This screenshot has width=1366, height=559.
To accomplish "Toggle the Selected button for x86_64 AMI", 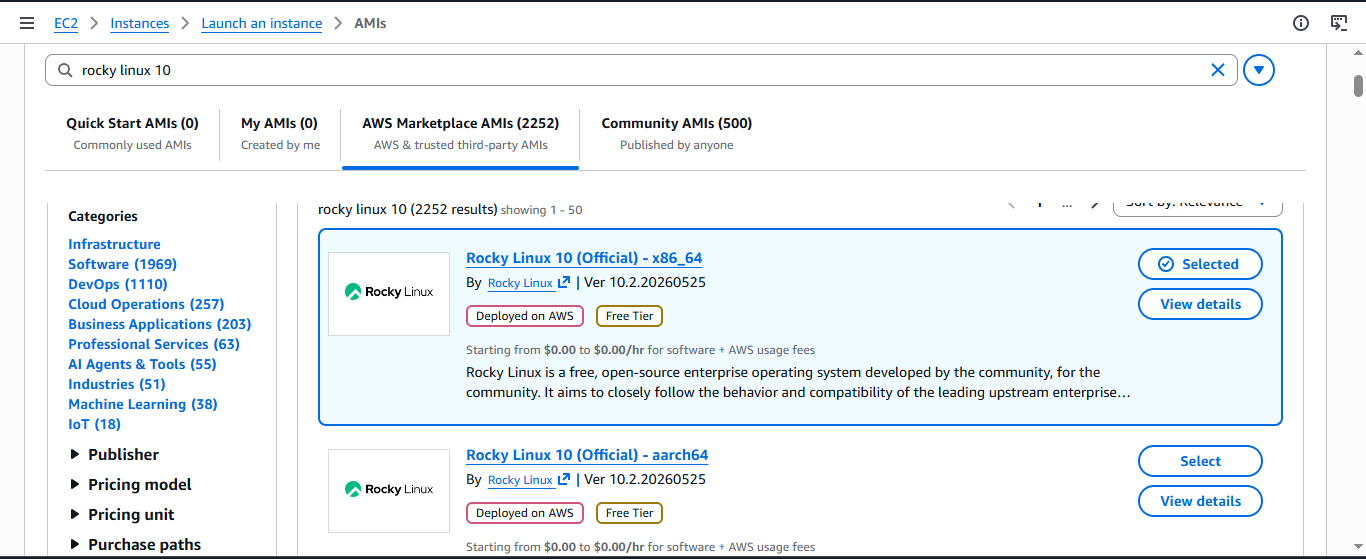I will 1200,264.
